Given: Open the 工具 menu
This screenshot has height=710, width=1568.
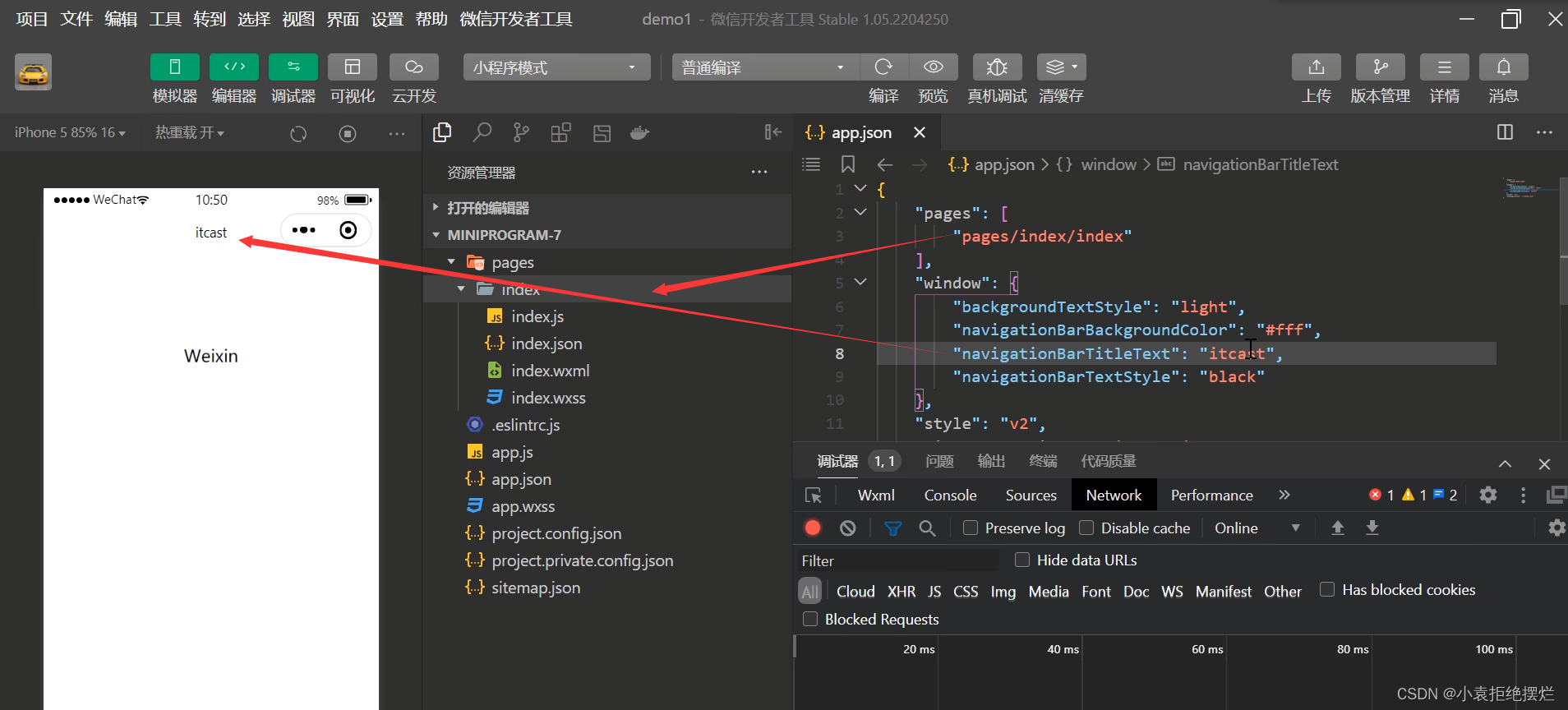Looking at the screenshot, I should (x=165, y=19).
